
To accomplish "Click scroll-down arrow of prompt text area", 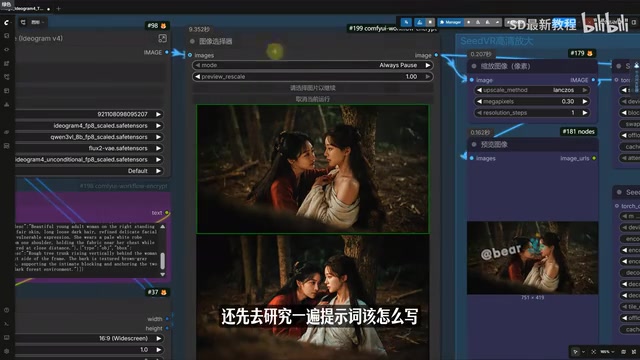I will click(x=163, y=274).
